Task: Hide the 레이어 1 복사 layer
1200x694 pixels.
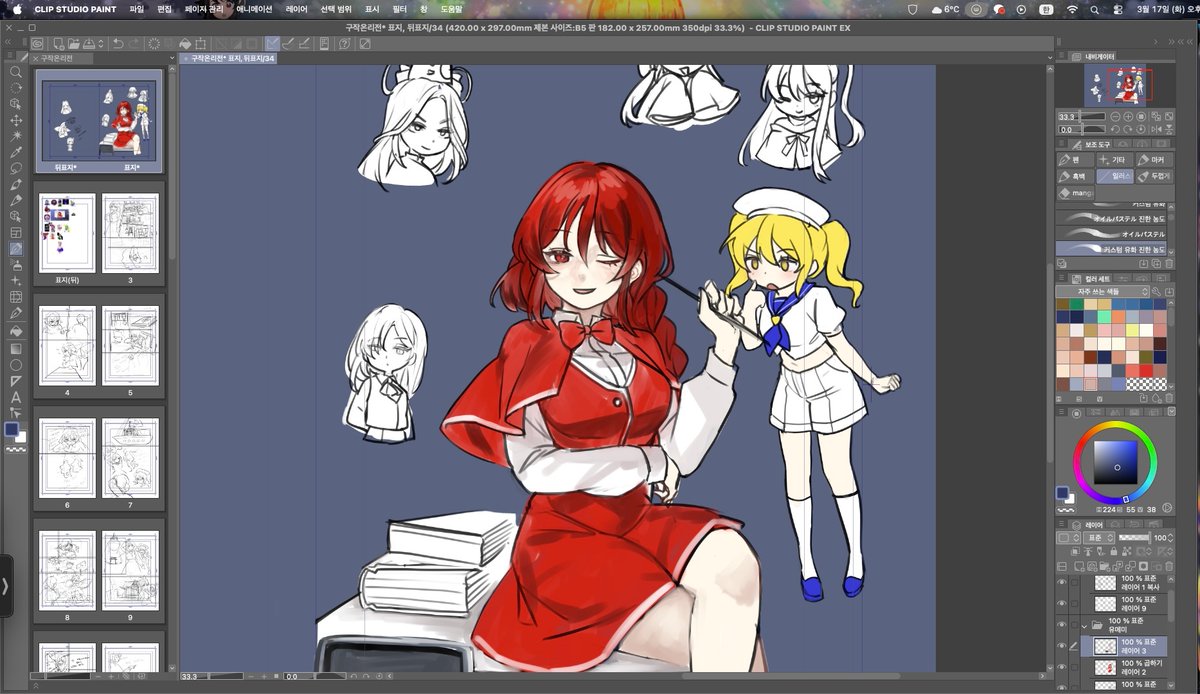Action: tap(1061, 582)
